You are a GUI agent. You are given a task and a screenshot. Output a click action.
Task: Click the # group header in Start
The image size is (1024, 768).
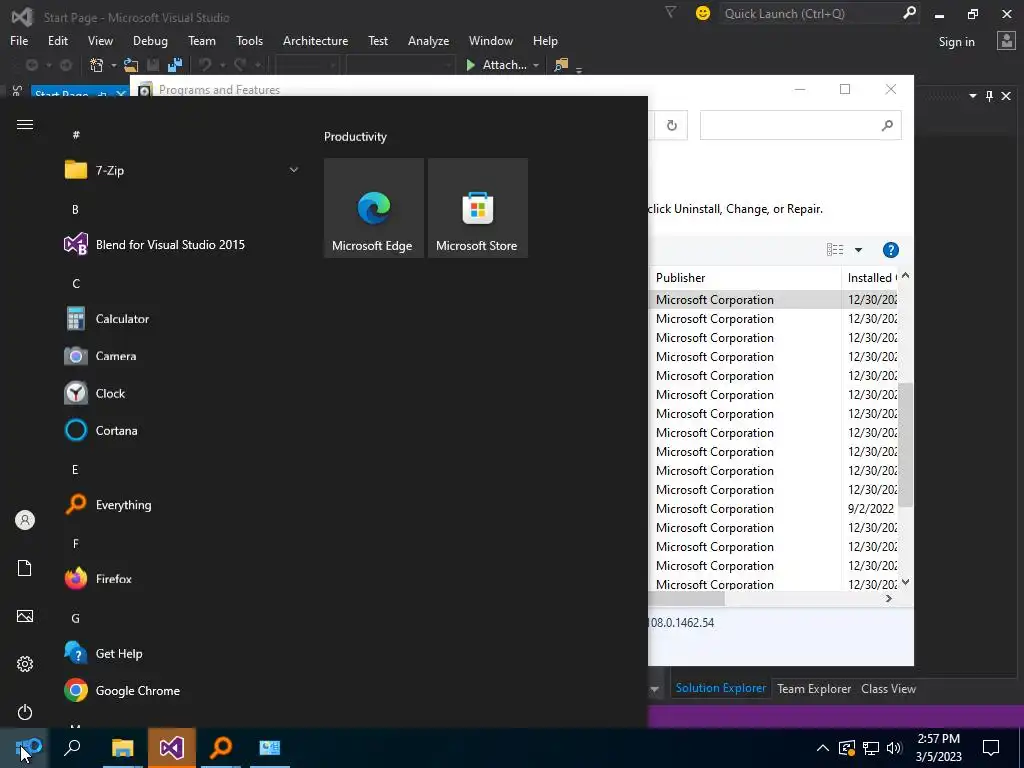pos(76,135)
